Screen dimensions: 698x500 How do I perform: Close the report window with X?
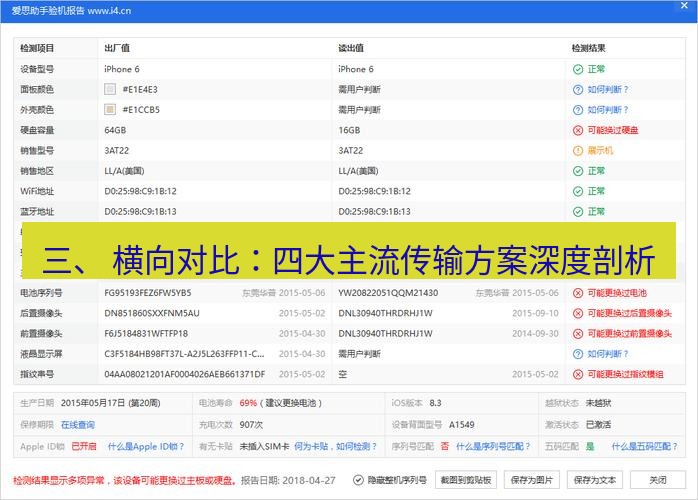(x=684, y=6)
